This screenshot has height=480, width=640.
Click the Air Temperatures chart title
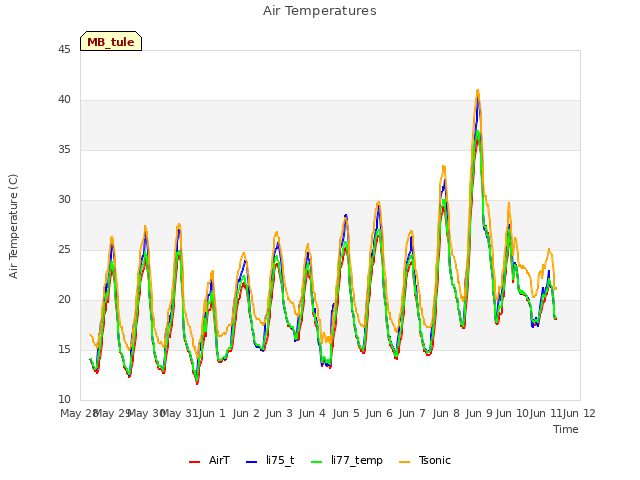pos(320,11)
